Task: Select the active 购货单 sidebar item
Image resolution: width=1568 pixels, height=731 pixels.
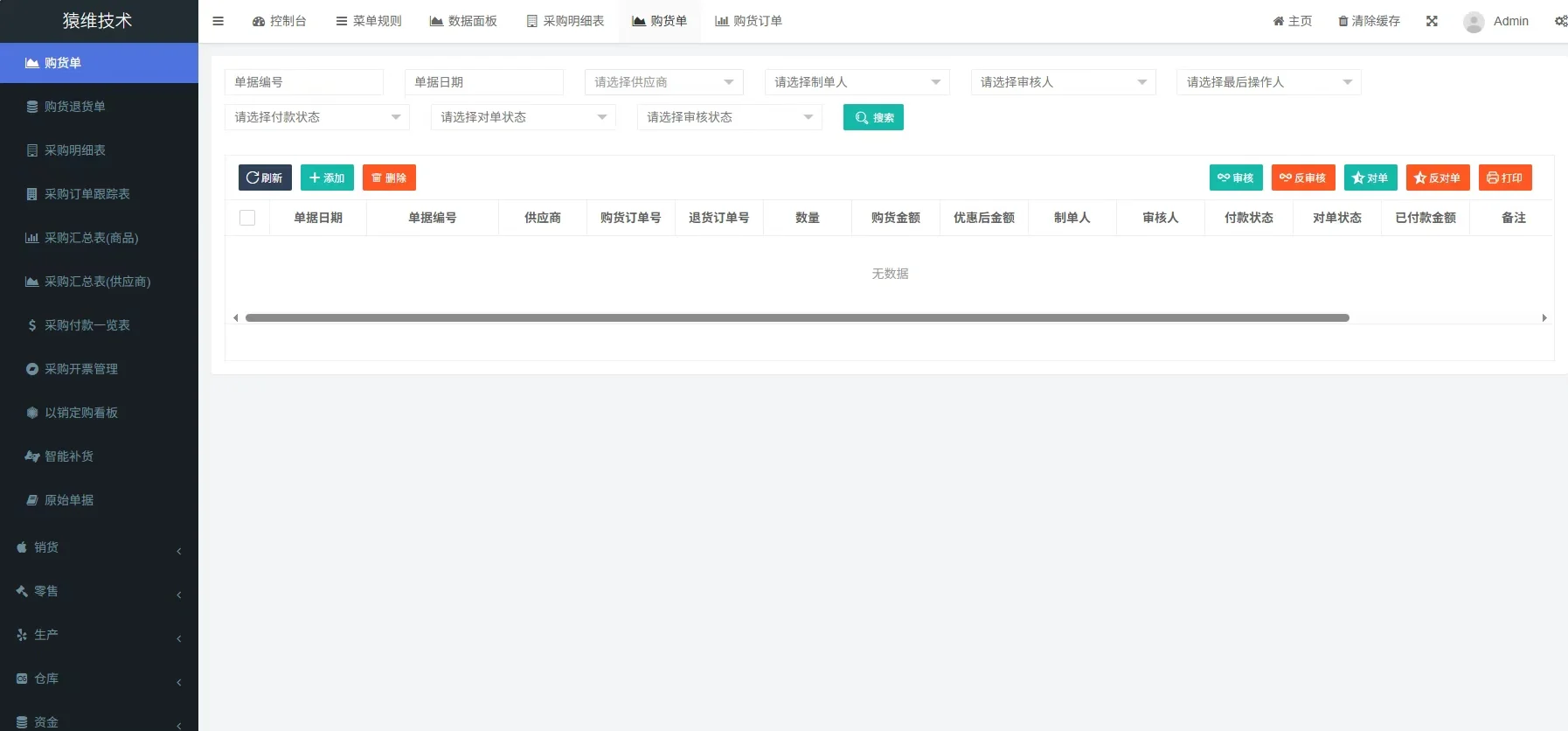Action: click(x=100, y=63)
